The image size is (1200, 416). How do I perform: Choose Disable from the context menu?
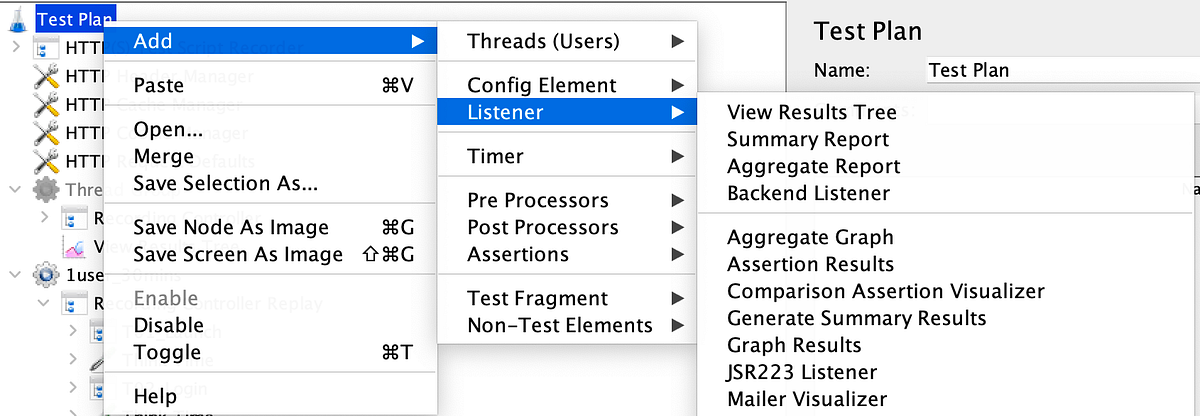pos(168,325)
